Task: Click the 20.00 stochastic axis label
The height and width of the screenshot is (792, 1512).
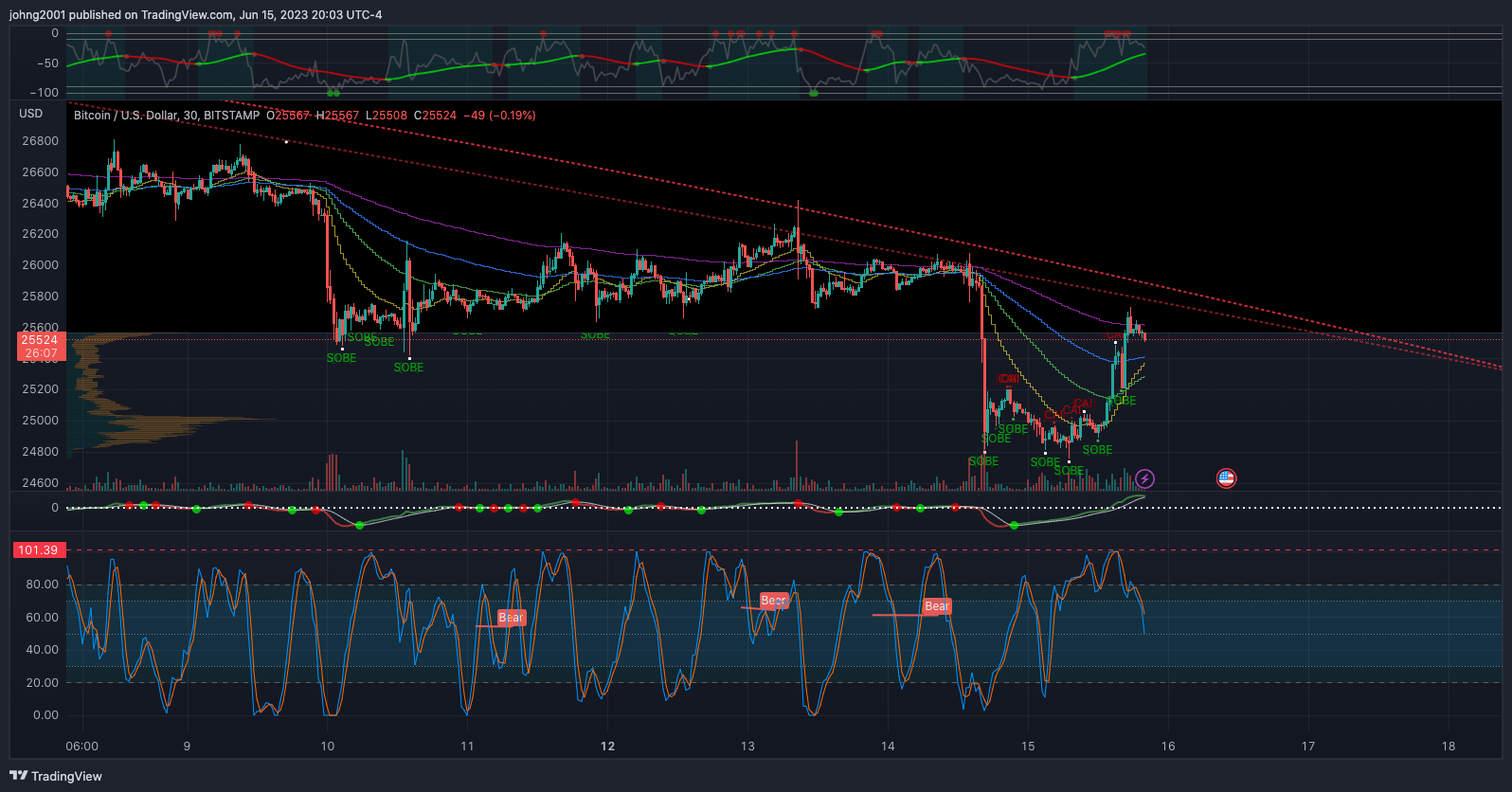Action: pyautogui.click(x=42, y=683)
